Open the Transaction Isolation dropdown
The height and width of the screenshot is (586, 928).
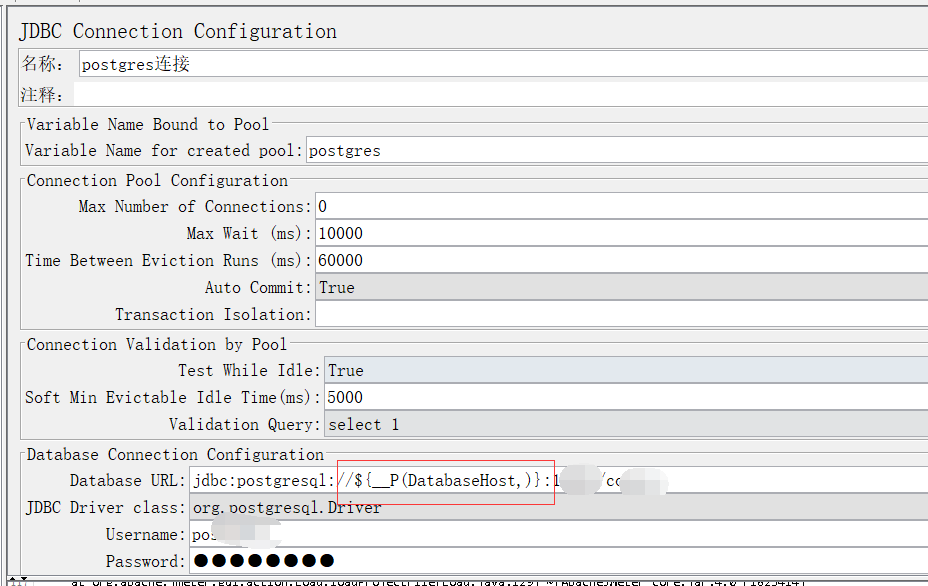click(x=621, y=314)
